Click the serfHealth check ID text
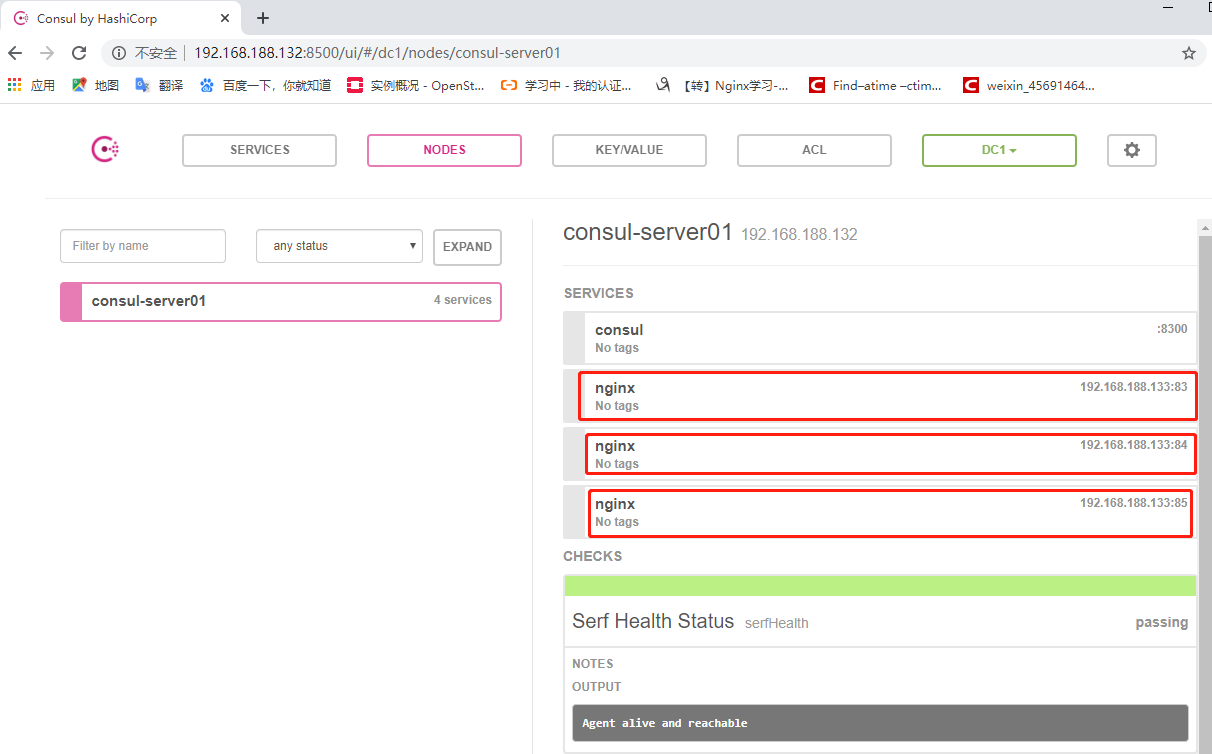 pyautogui.click(x=777, y=624)
